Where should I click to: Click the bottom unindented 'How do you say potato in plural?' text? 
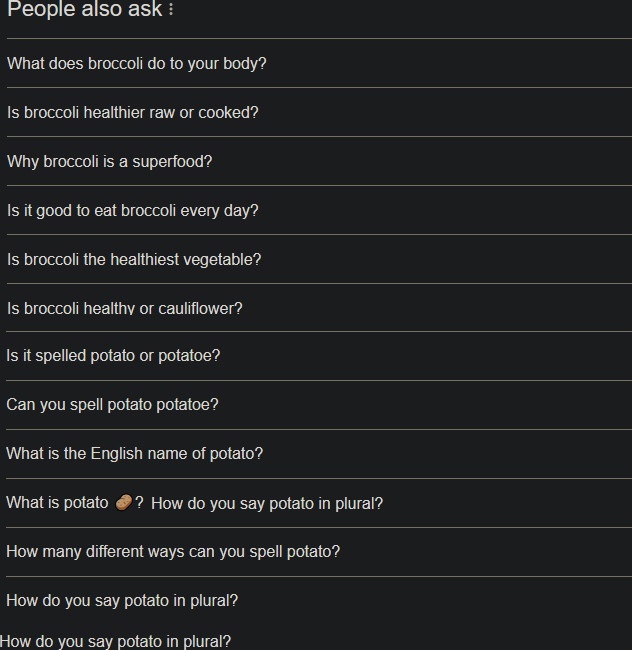[115, 642]
